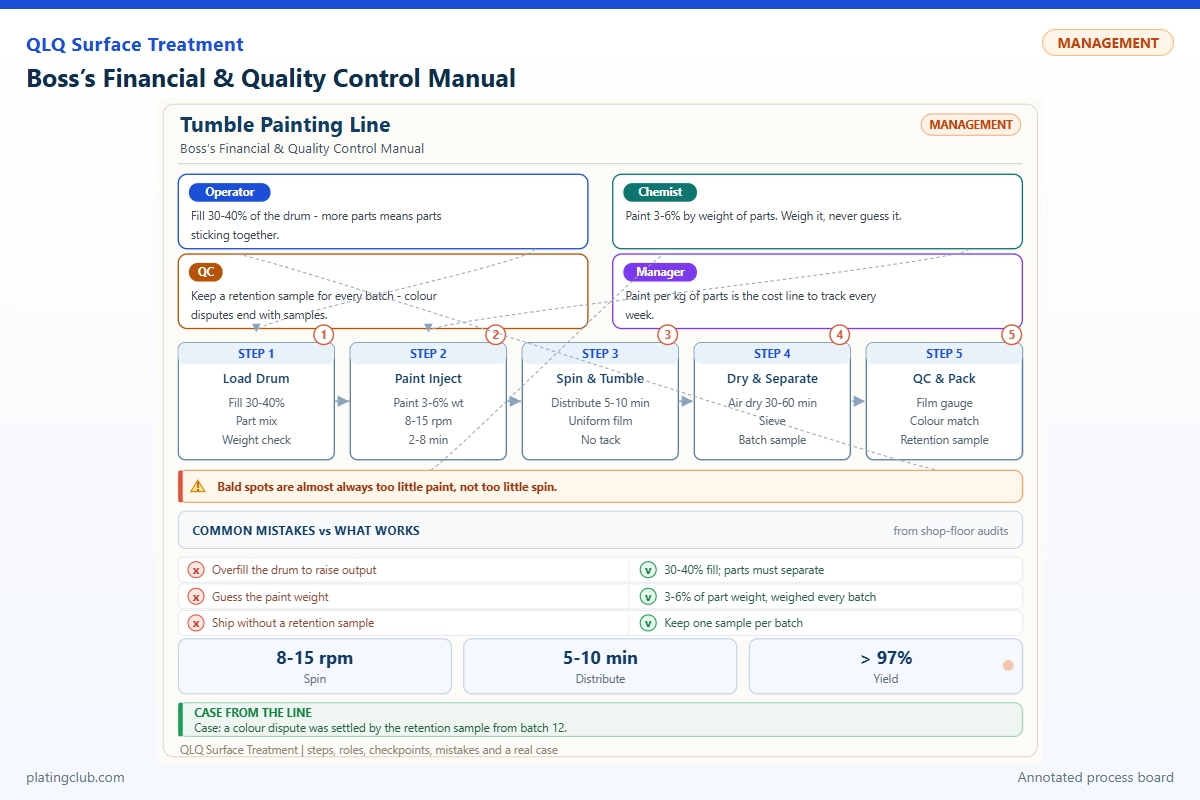Viewport: 1200px width, 800px height.
Task: Click 'Sieve' in the Dry & Separate card
Action: (772, 421)
